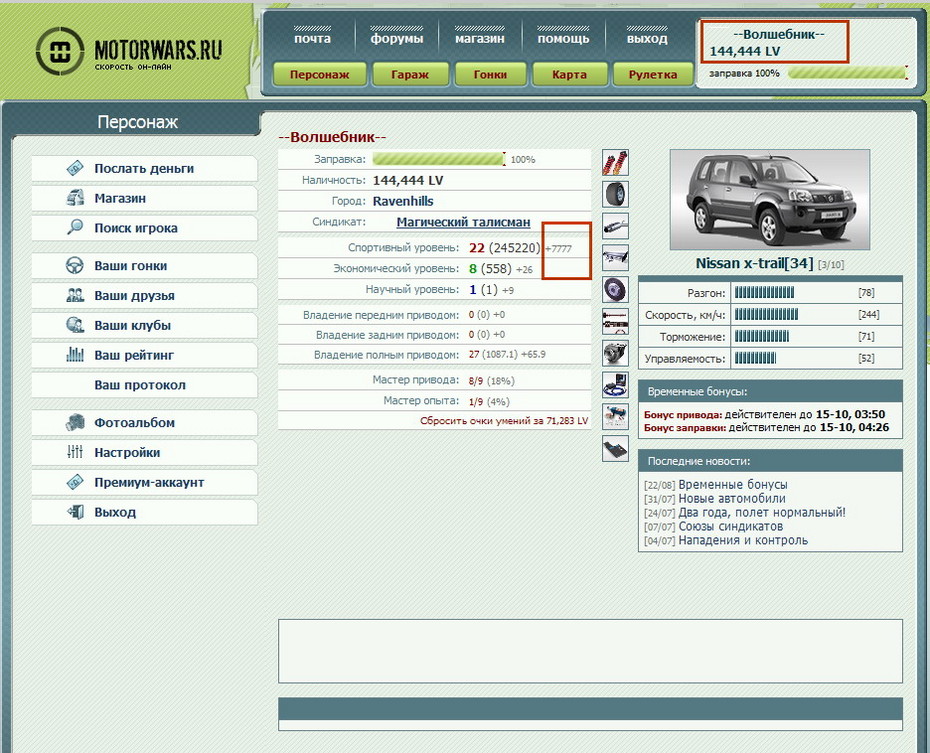This screenshot has height=753, width=930.
Task: Select the tire part icon
Action: coord(615,194)
